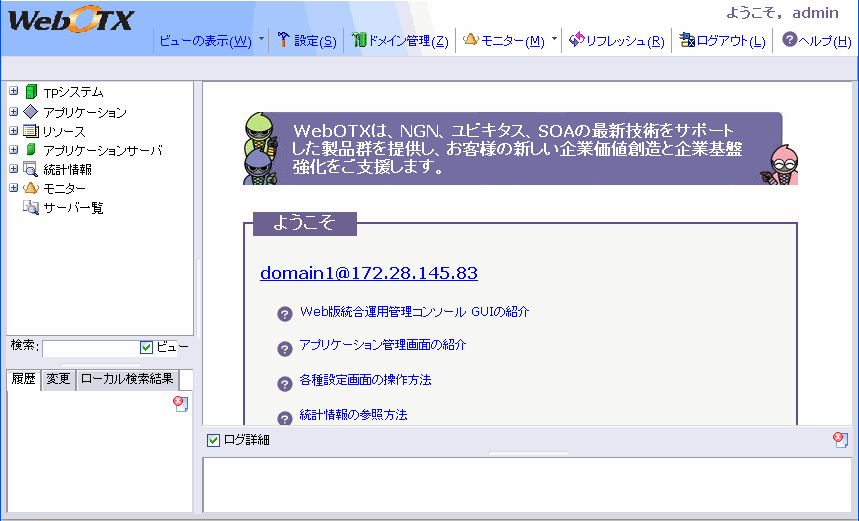
Task: Switch to the ローカル検索結果 tab
Action: pos(127,379)
